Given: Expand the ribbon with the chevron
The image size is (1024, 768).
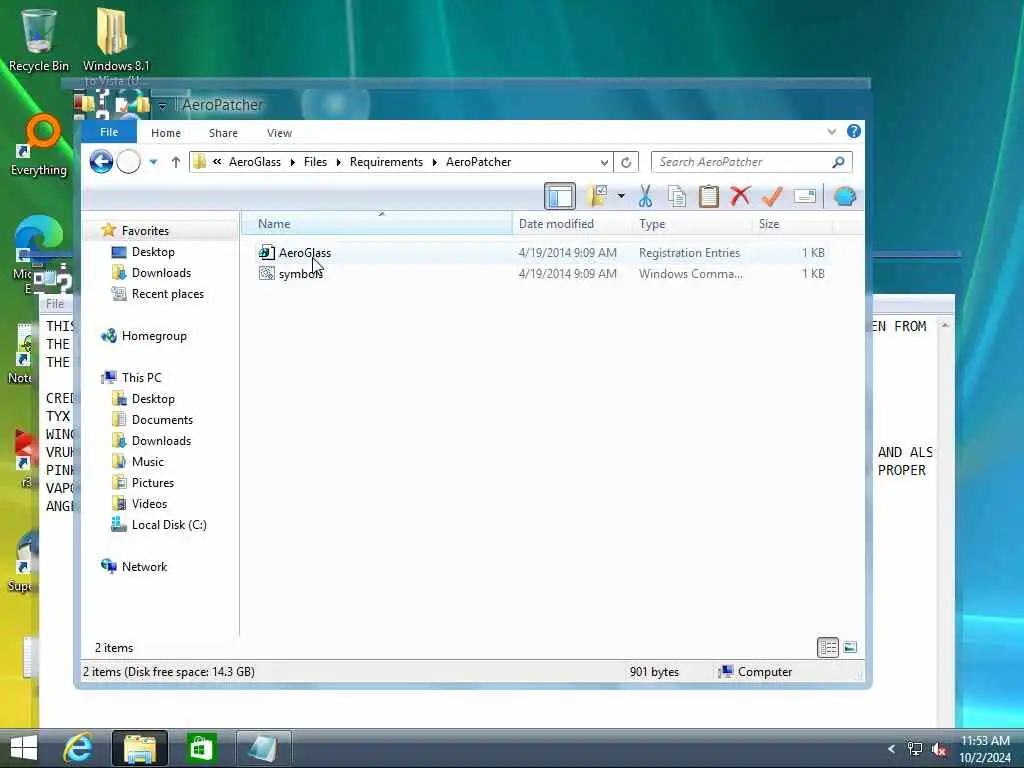Looking at the screenshot, I should click(831, 132).
